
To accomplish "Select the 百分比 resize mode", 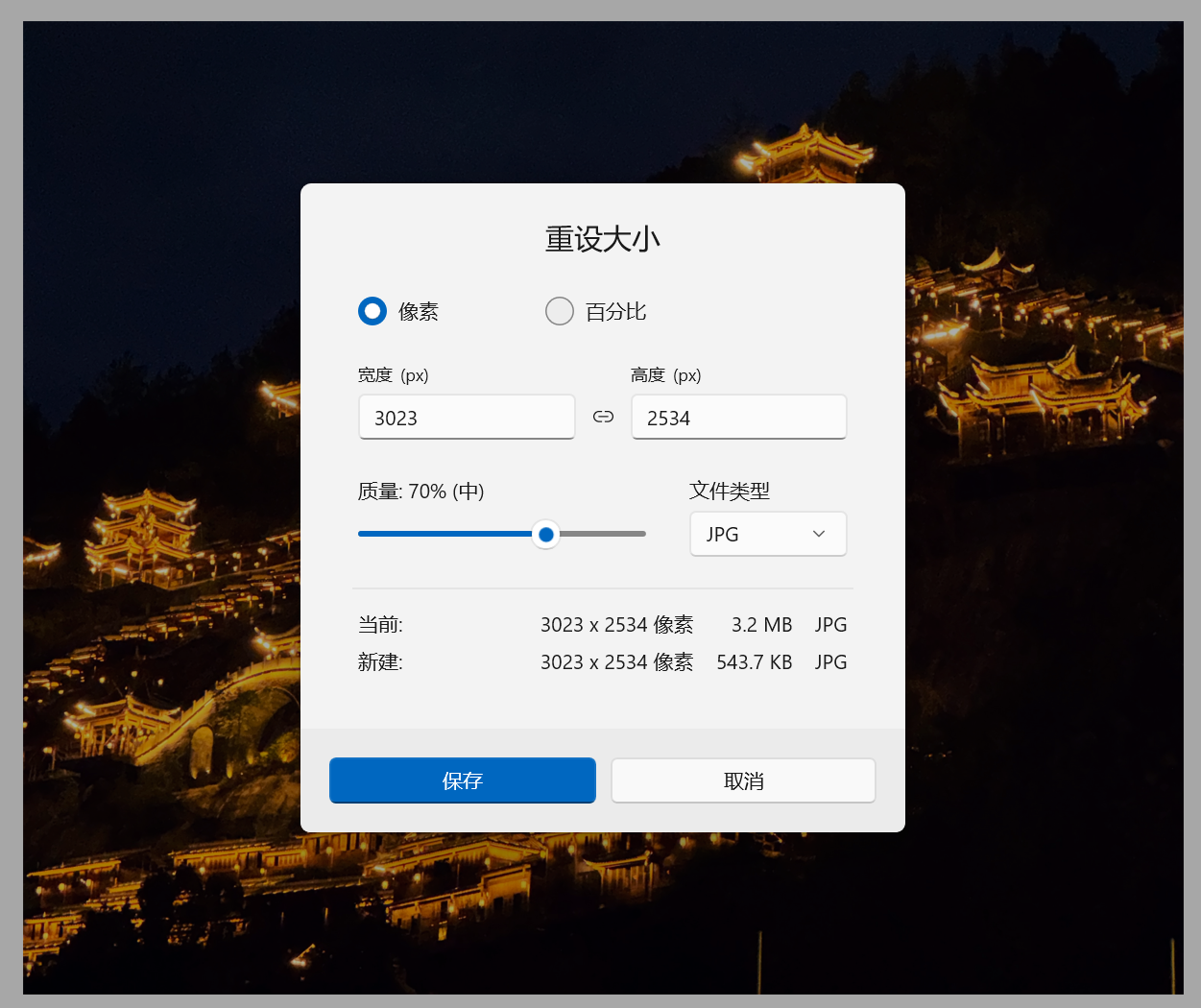I will (559, 310).
